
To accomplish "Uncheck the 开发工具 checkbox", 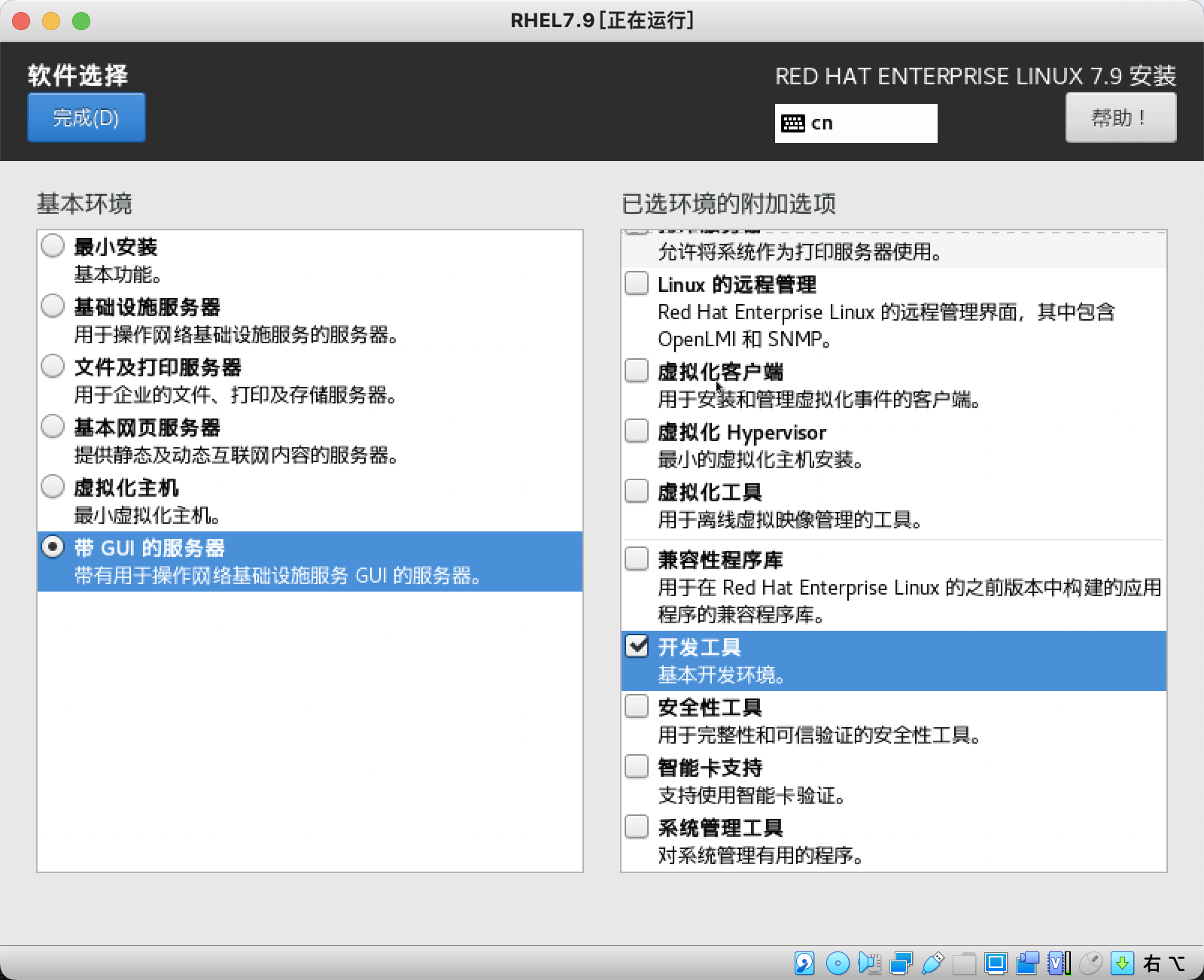I will (637, 646).
